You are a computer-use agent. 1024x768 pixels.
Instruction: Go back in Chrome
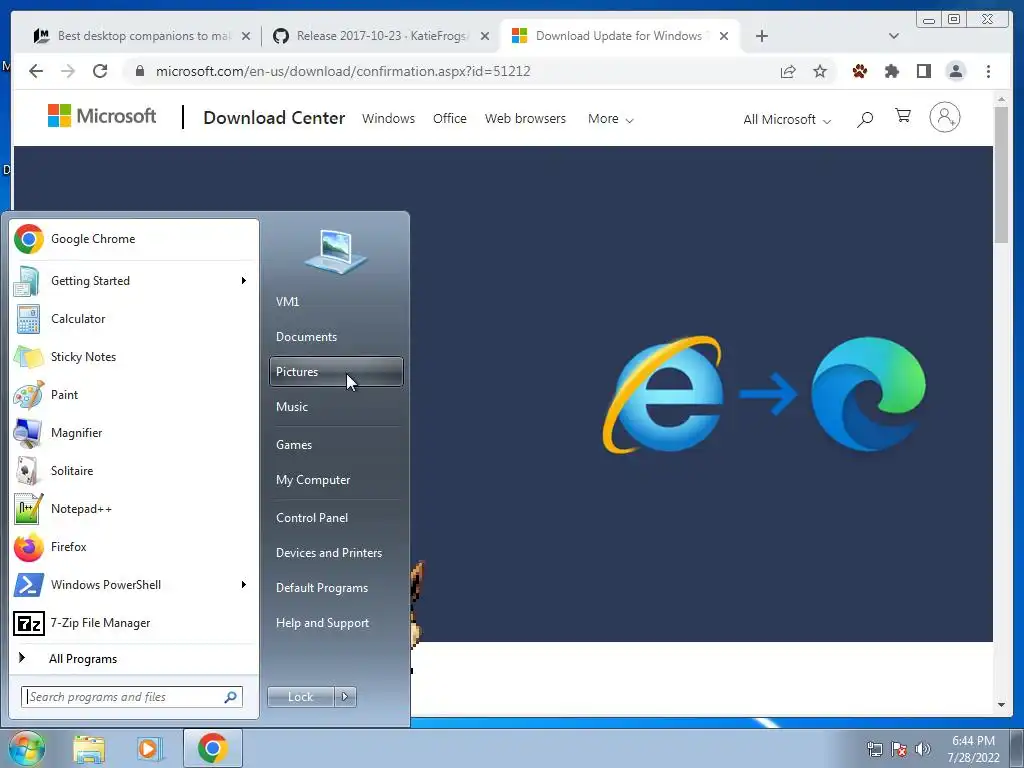pyautogui.click(x=36, y=71)
